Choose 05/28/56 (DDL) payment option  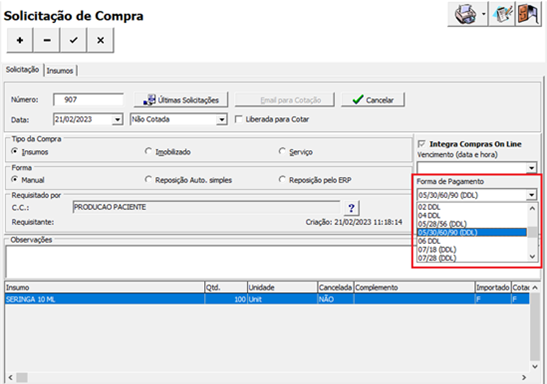click(x=472, y=224)
